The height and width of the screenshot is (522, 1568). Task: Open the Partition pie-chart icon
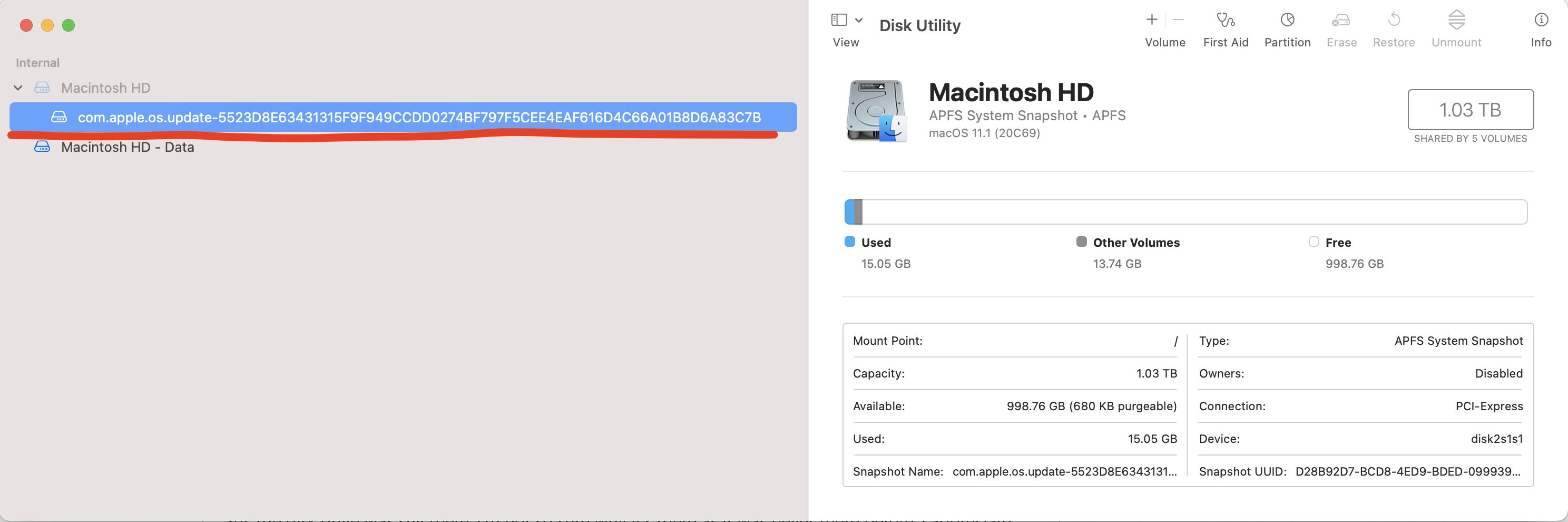[1287, 20]
